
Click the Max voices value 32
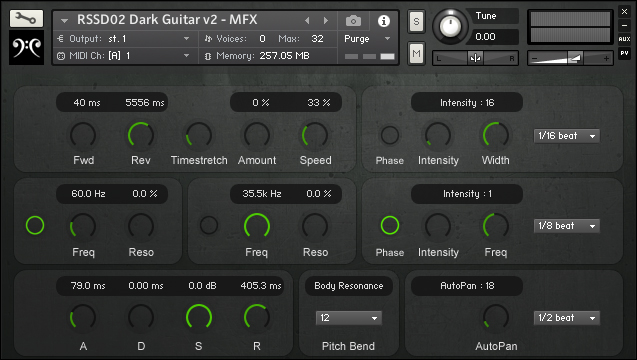click(317, 39)
